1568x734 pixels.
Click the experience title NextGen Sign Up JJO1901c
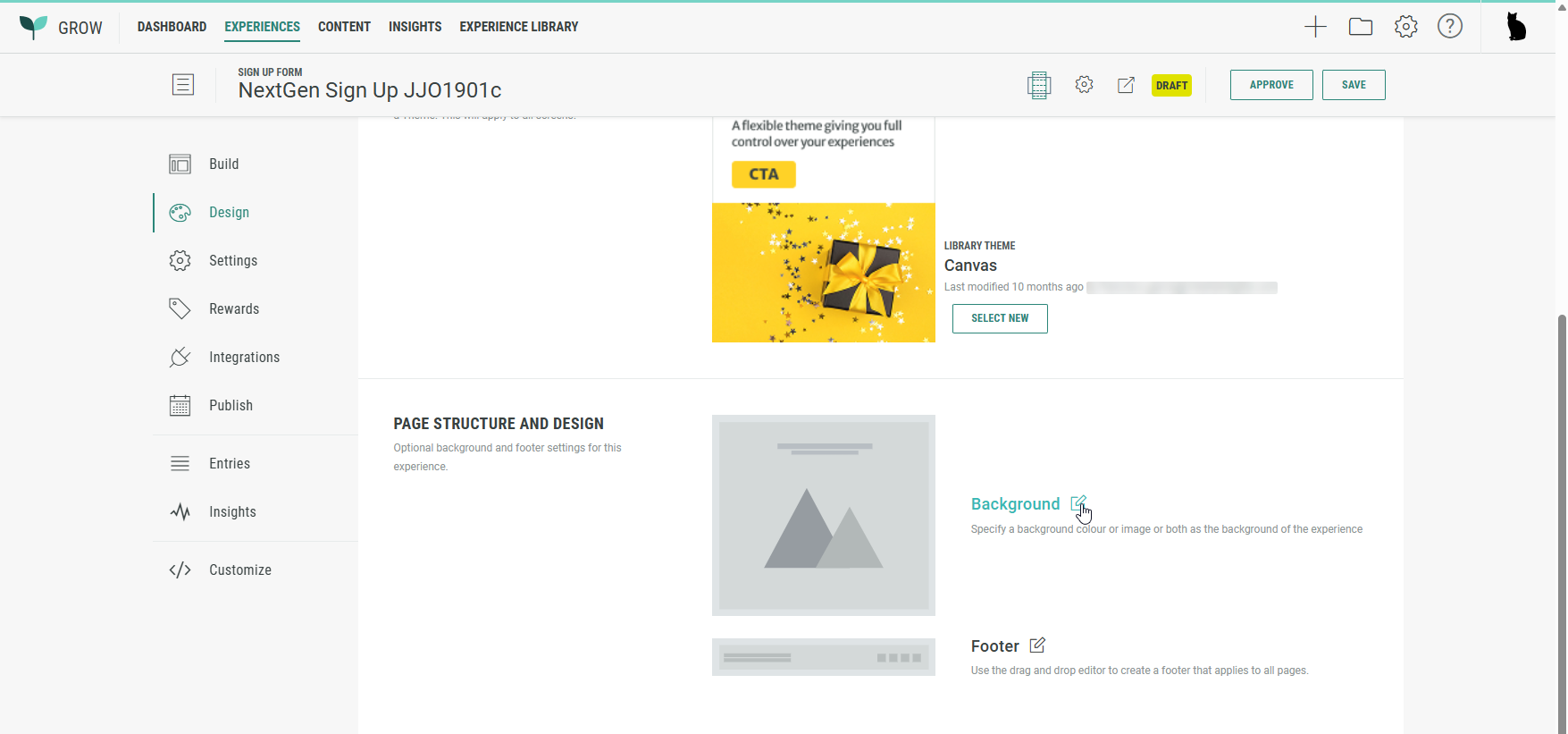(x=370, y=90)
